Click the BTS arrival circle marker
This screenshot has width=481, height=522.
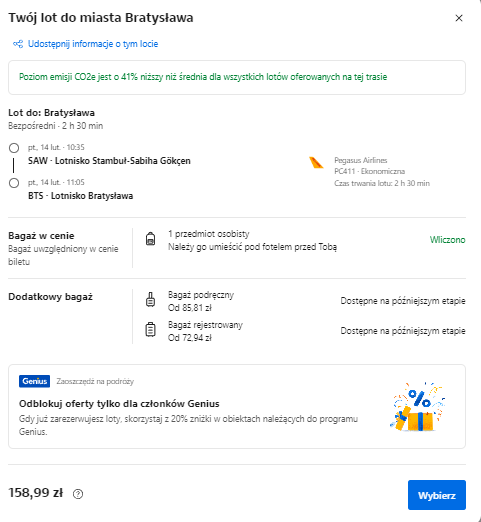14,183
